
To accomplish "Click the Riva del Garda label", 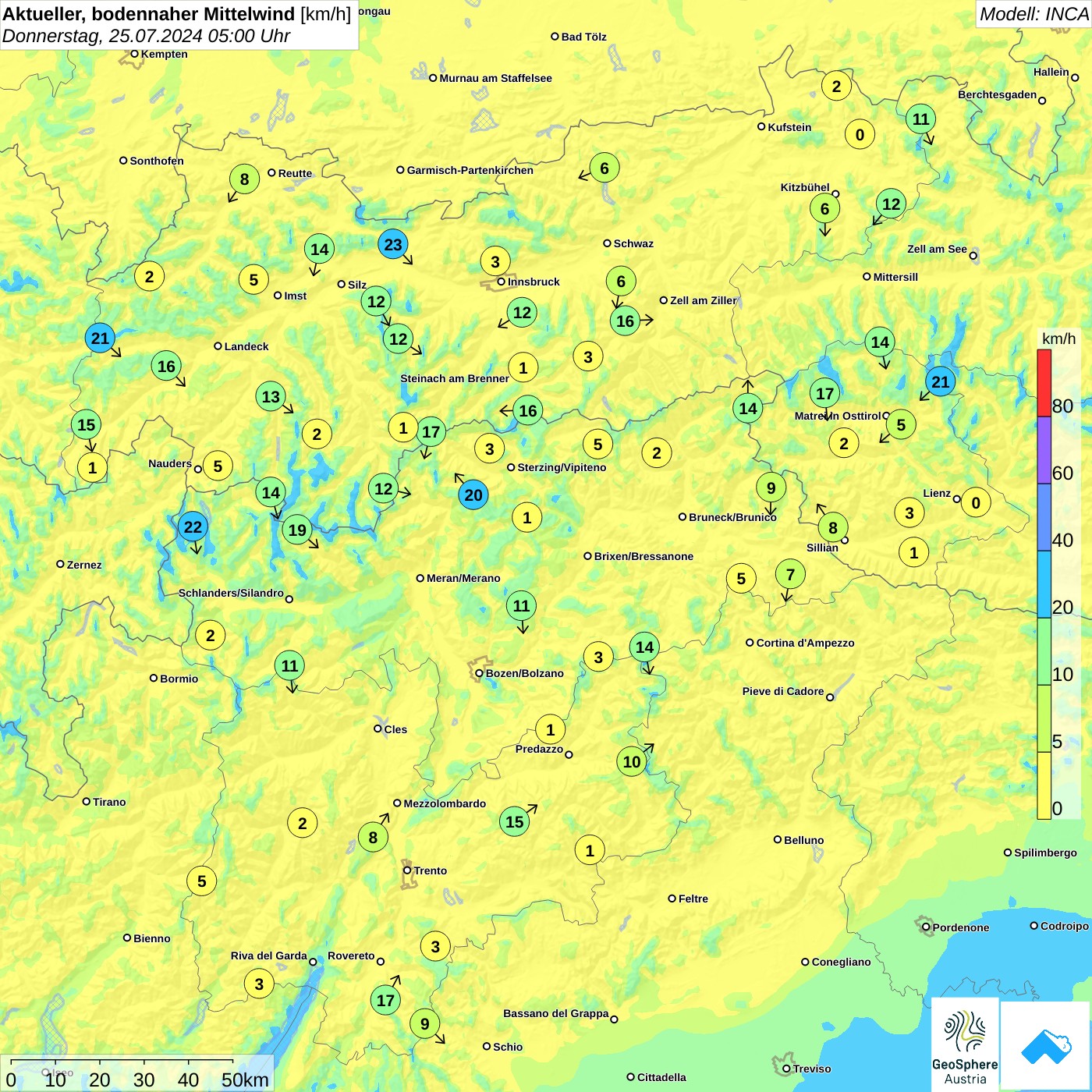I will [269, 955].
